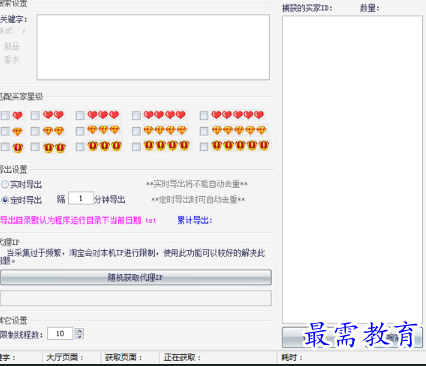Click the 耗时 status entry

pos(292,357)
